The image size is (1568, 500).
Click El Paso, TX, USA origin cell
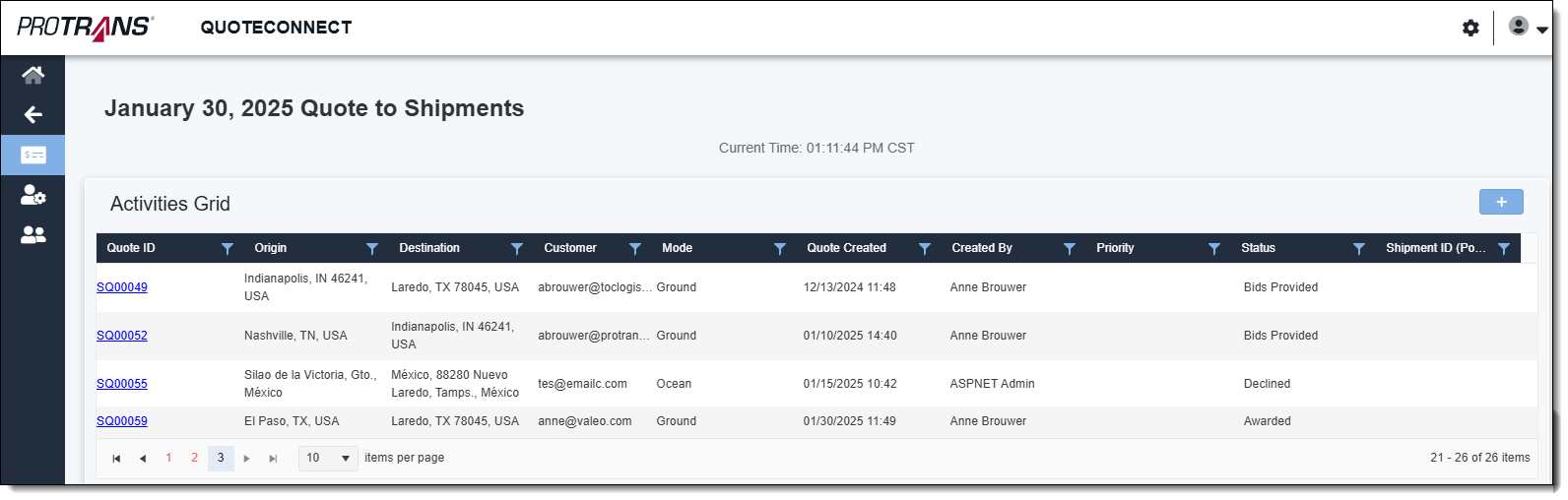point(292,421)
